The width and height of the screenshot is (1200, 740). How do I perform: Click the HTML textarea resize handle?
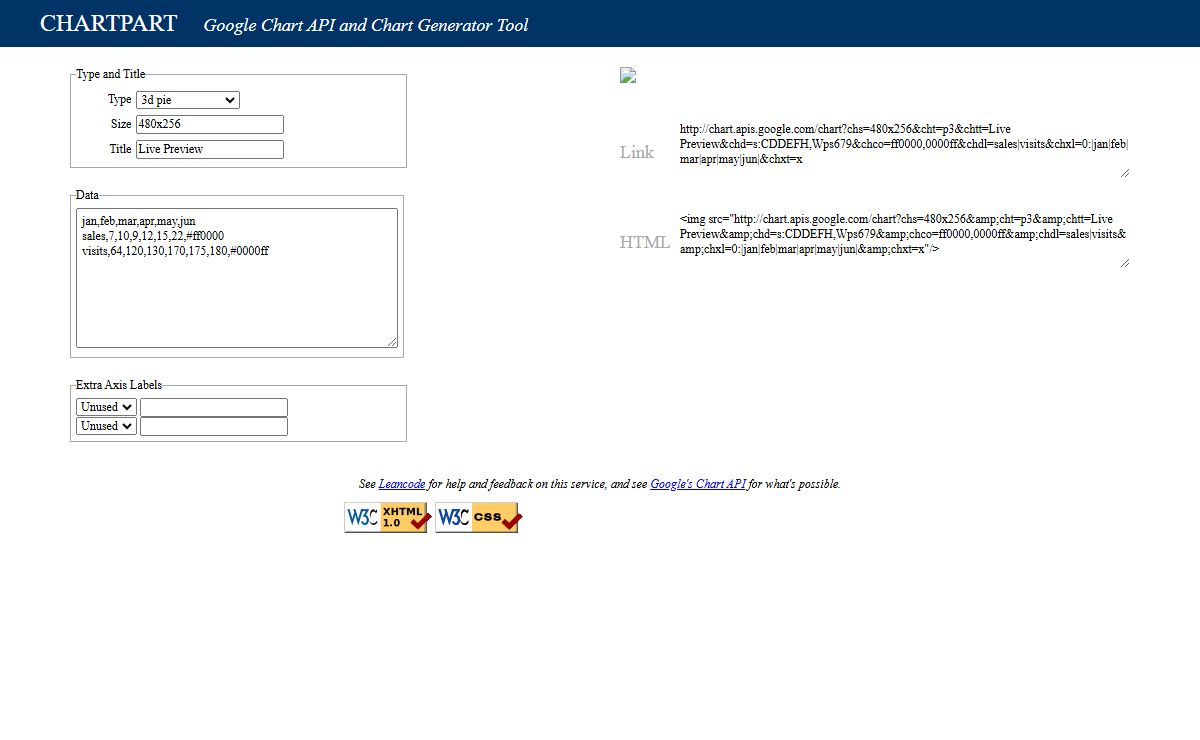point(1125,263)
